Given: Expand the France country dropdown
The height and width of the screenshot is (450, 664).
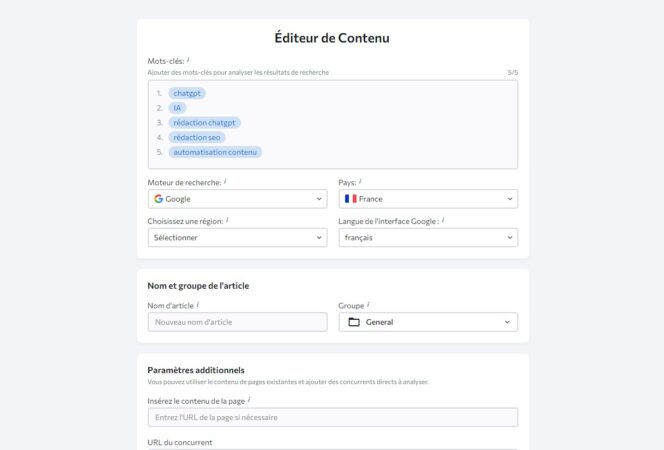Looking at the screenshot, I should pos(428,199).
